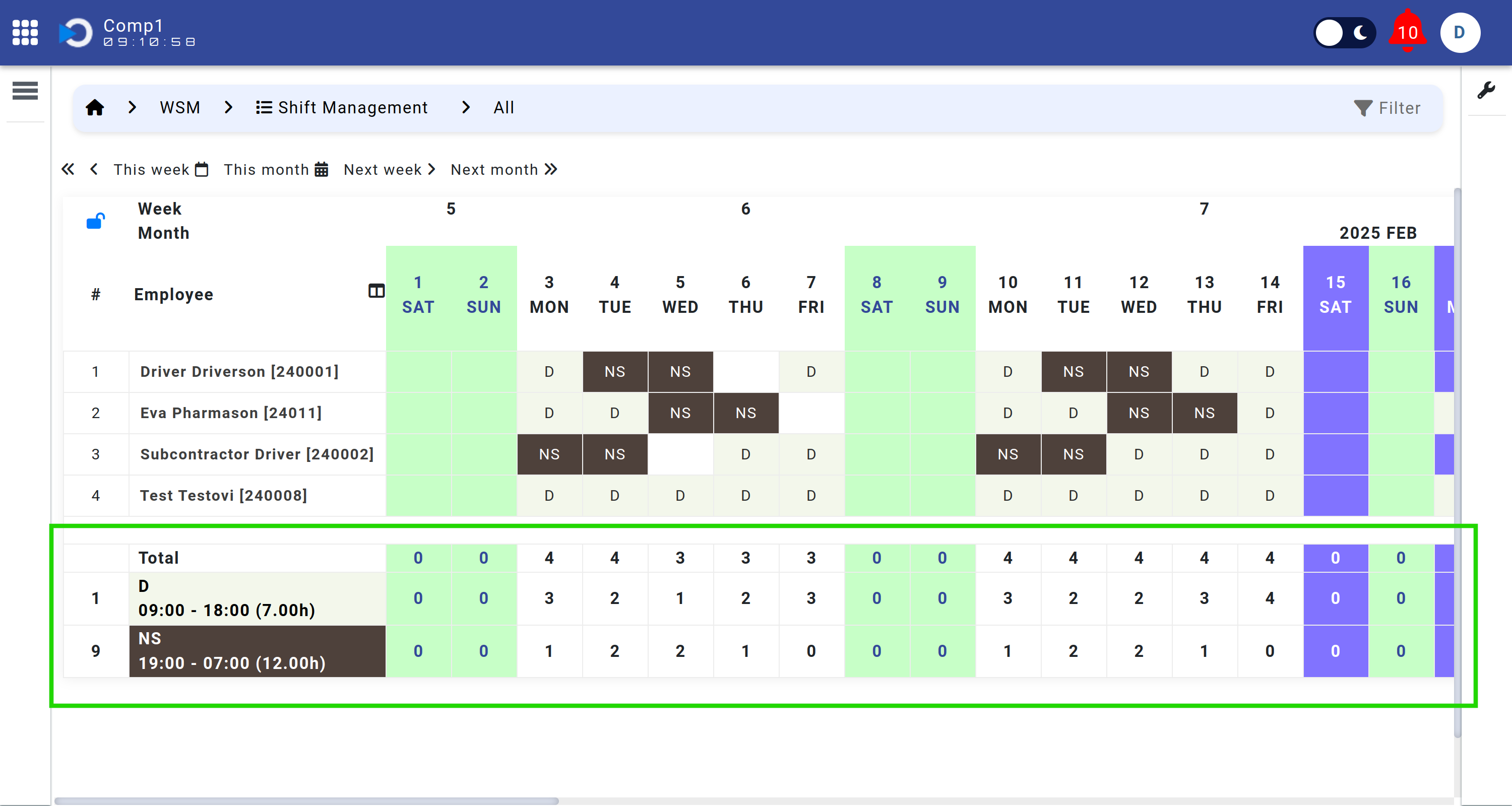The image size is (1512, 806).
Task: Click the horizontal scrollbar at bottom
Action: [x=306, y=801]
